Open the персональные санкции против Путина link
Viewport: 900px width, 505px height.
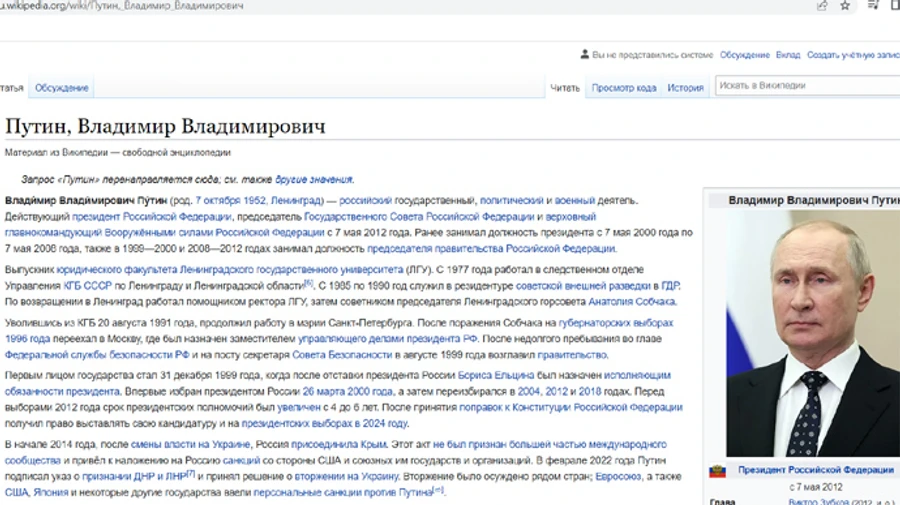pyautogui.click(x=343, y=493)
